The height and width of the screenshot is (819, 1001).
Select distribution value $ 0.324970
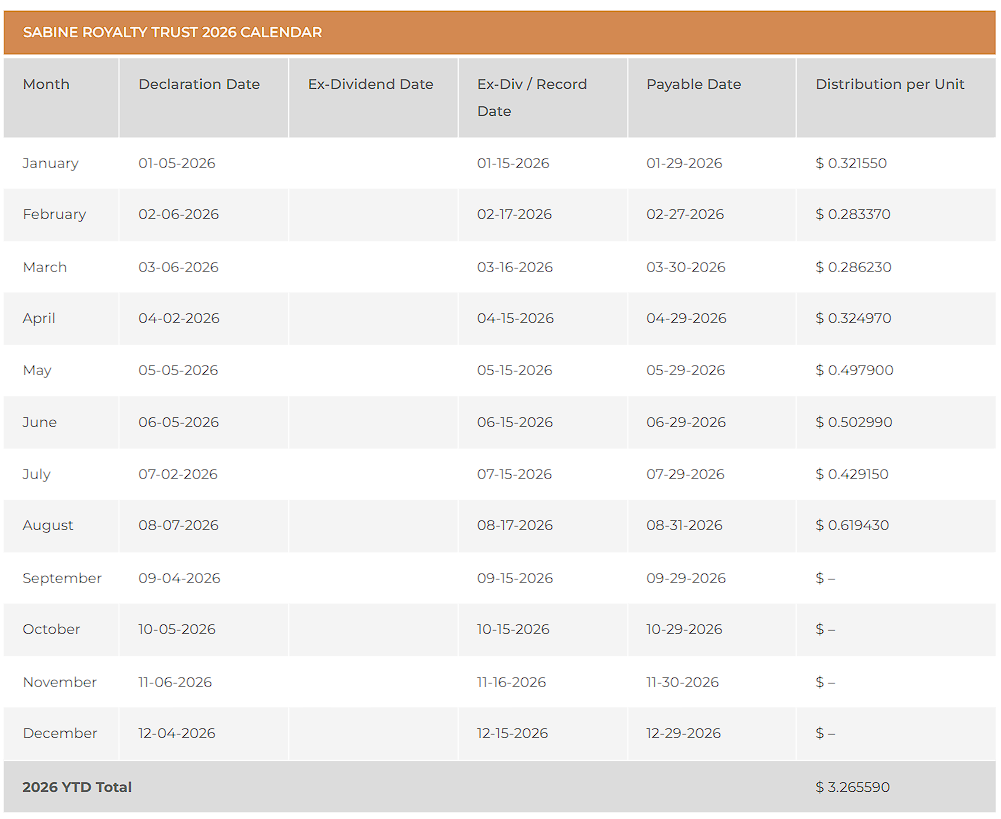854,319
